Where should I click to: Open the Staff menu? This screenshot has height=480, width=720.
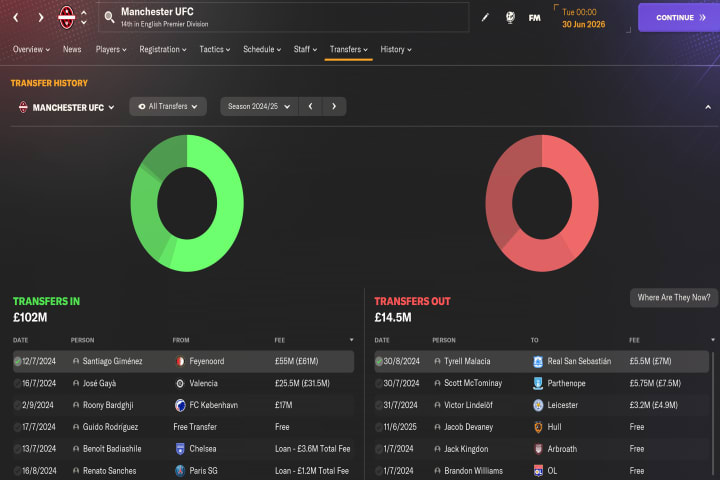point(305,49)
